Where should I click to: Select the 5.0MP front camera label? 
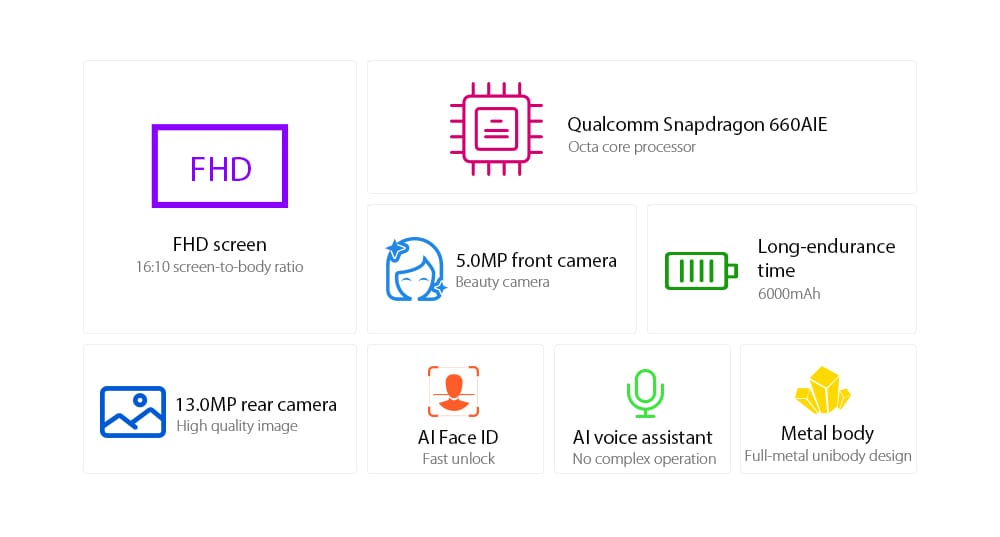536,261
